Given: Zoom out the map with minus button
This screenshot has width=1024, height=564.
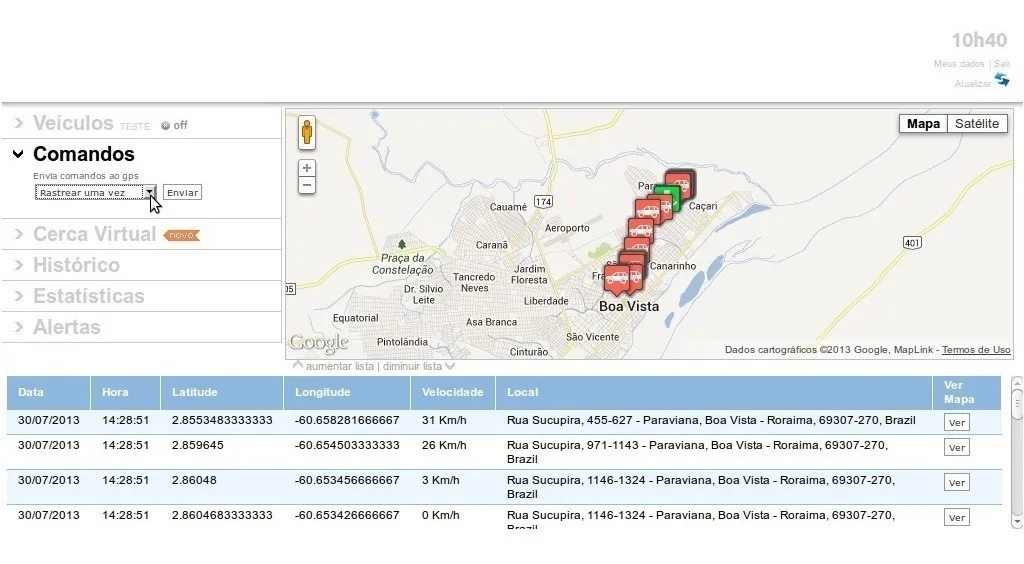Looking at the screenshot, I should [307, 185].
